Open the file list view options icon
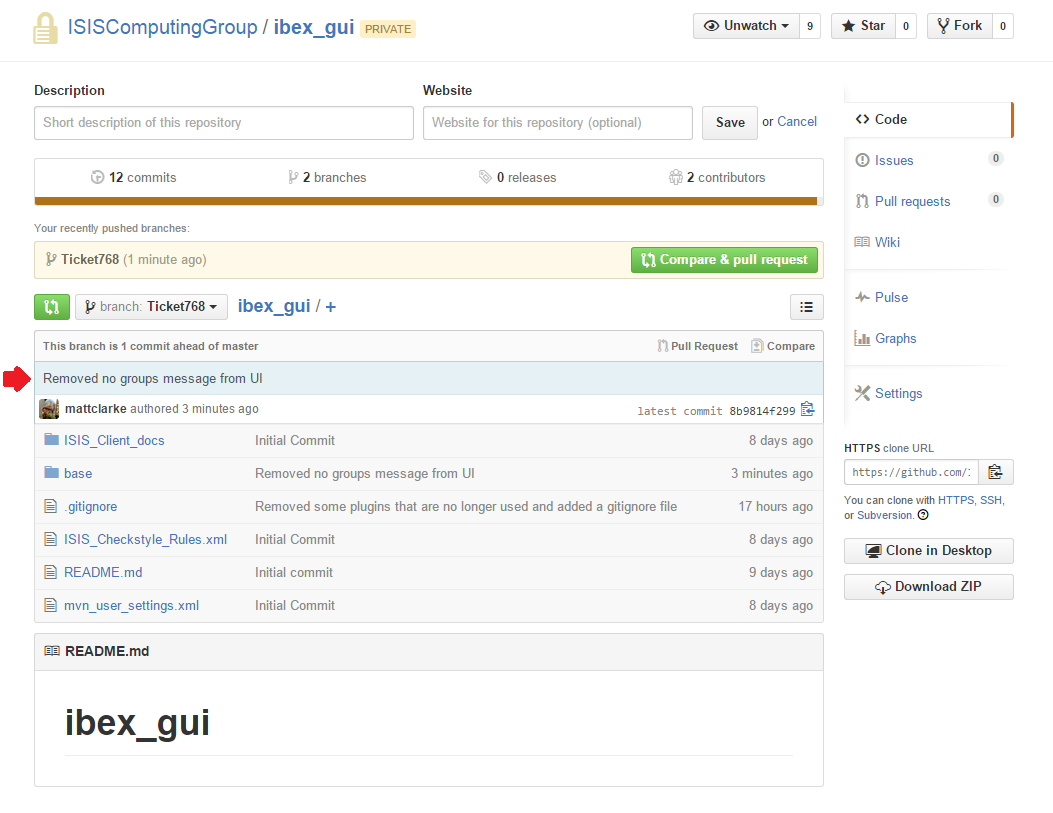The height and width of the screenshot is (813, 1053). pos(807,307)
